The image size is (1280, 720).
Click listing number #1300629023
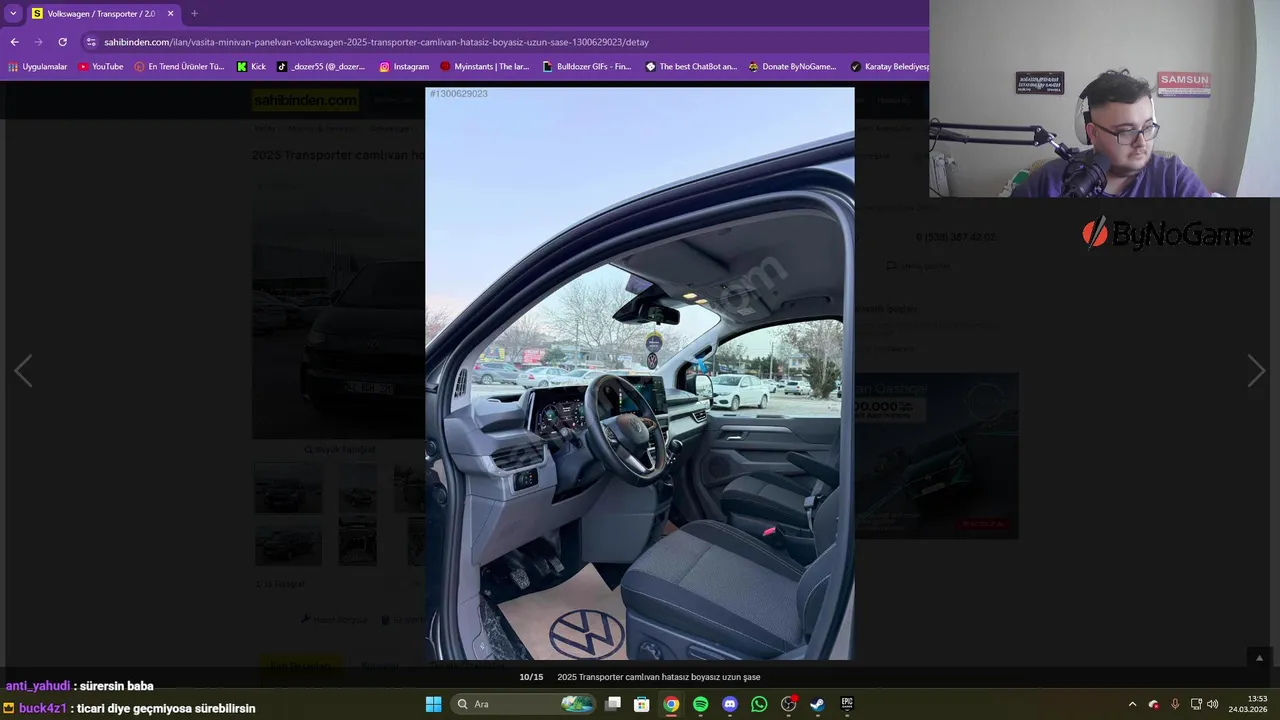pyautogui.click(x=459, y=94)
